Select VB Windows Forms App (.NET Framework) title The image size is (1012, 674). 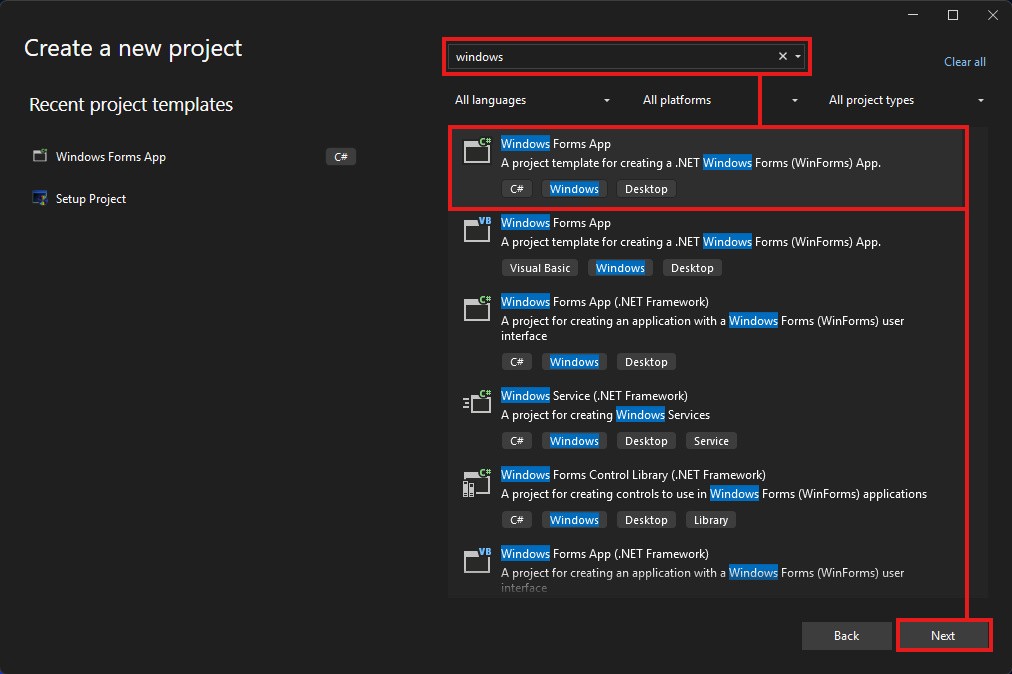coord(605,553)
